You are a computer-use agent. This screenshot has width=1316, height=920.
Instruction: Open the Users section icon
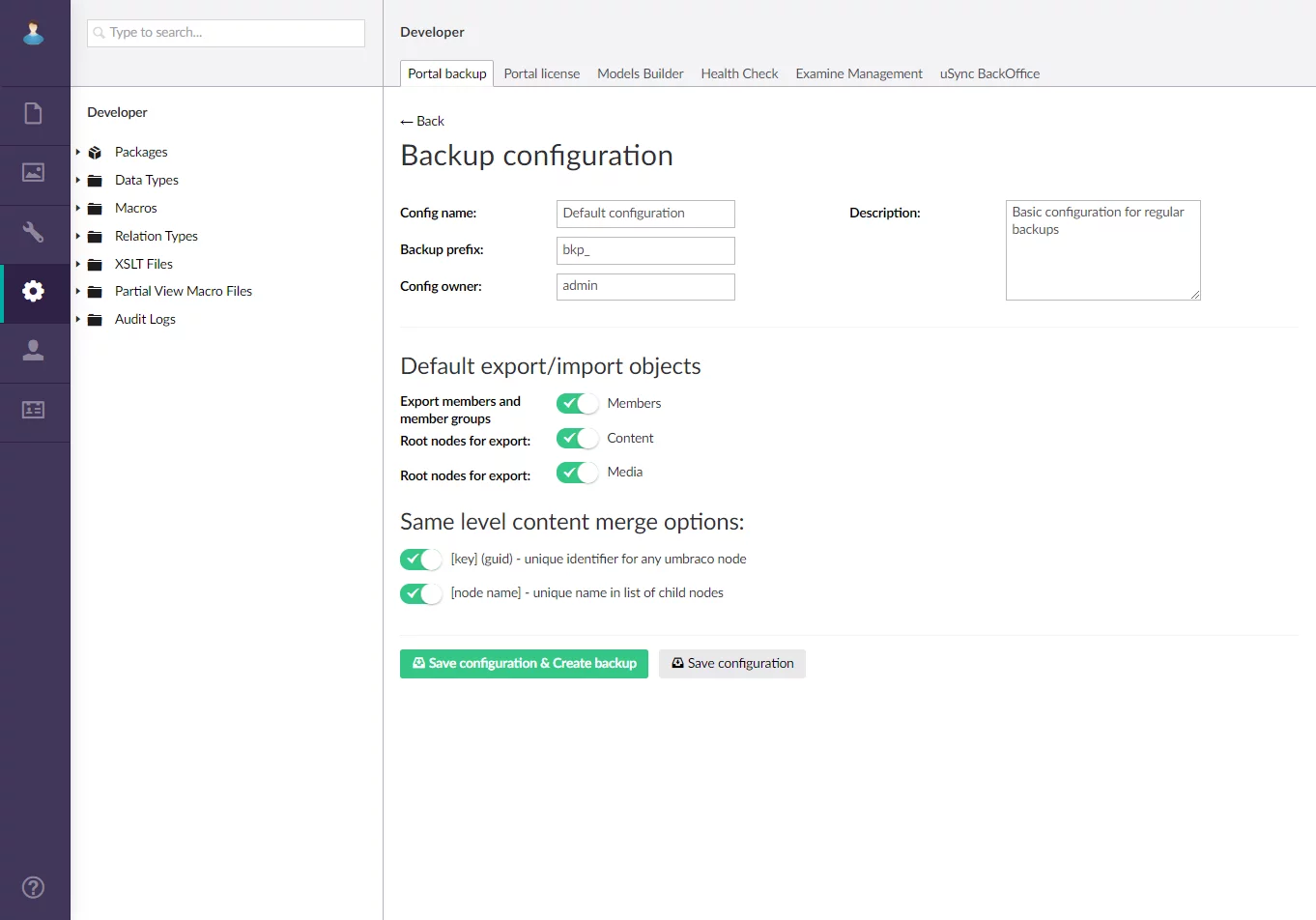tap(34, 351)
